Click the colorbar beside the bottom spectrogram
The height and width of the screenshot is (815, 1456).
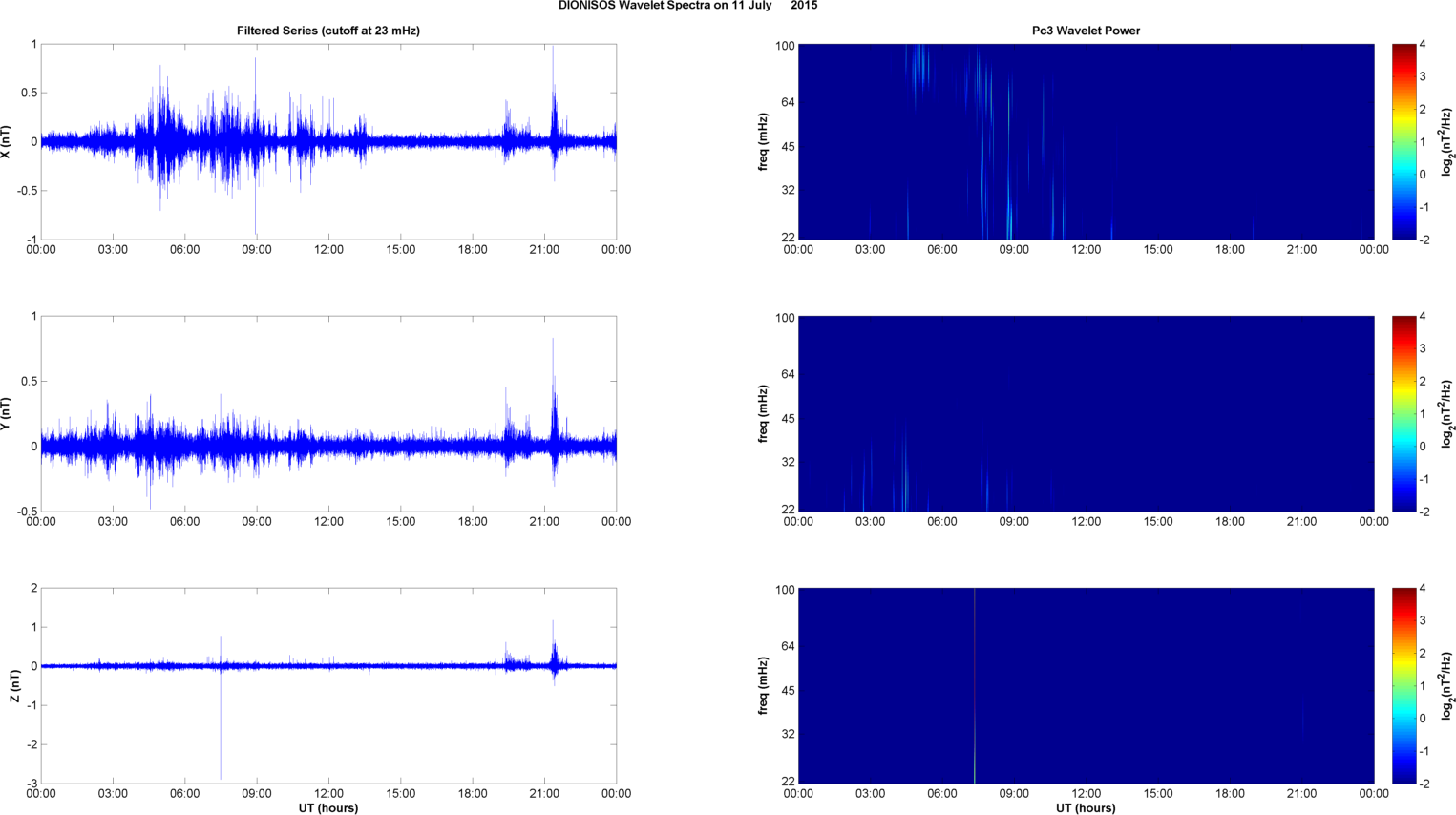click(x=1403, y=685)
